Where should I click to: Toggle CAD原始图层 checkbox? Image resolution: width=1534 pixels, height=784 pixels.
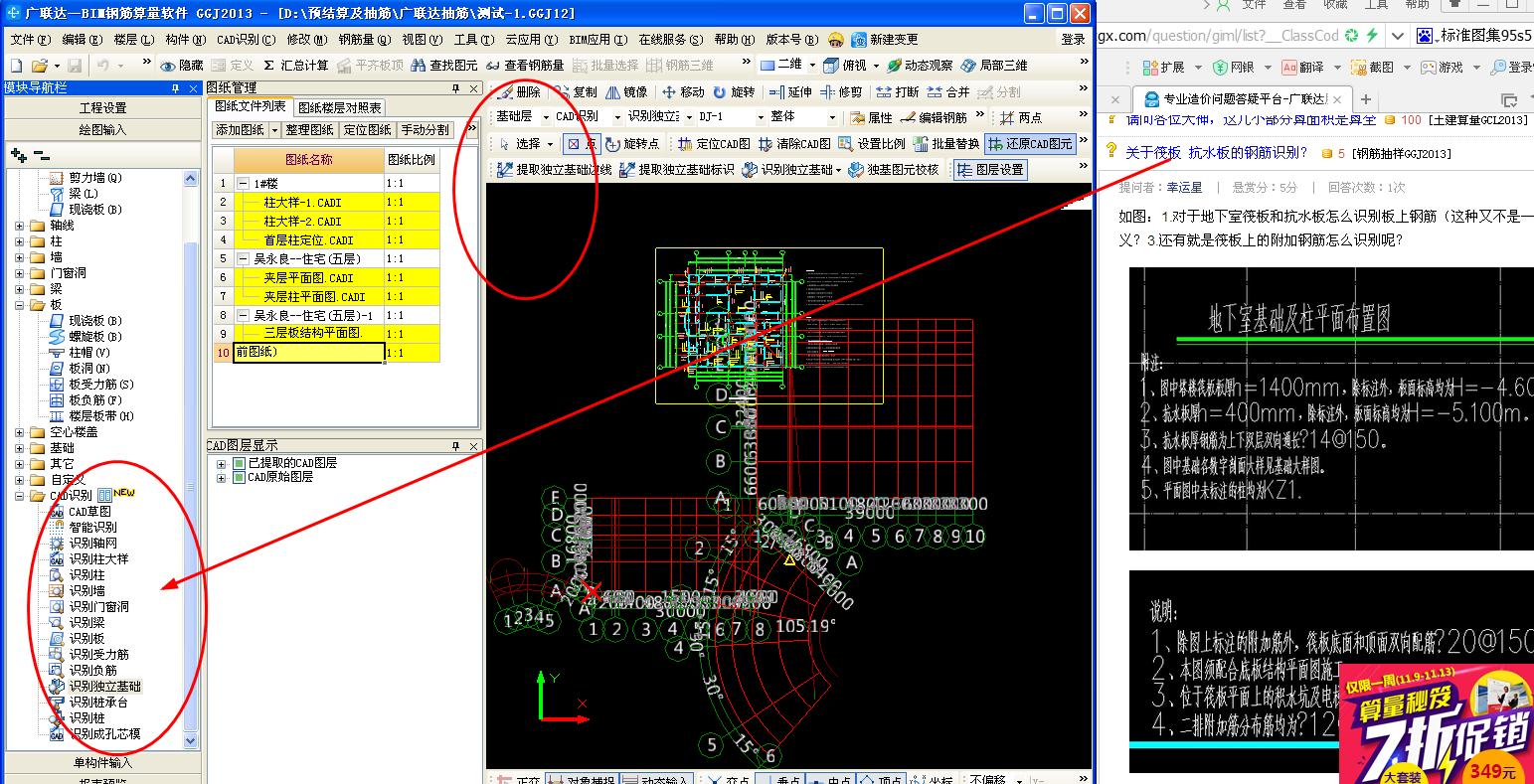[x=240, y=477]
